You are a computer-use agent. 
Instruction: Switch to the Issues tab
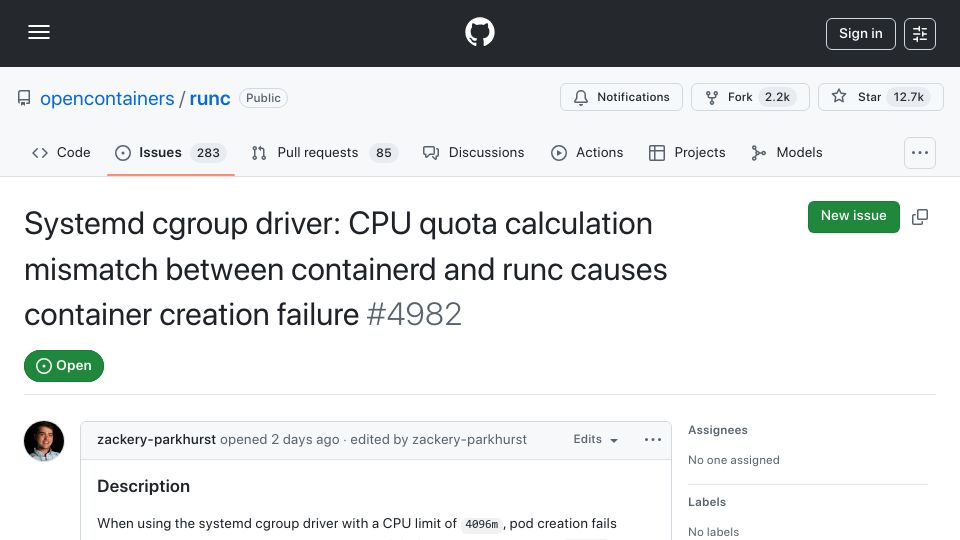coord(171,152)
